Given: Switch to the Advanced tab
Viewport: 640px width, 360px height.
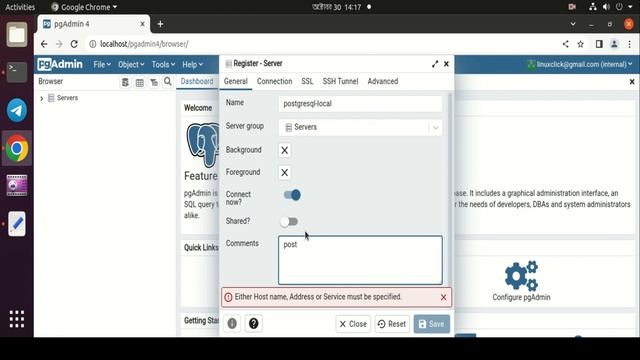Looking at the screenshot, I should point(382,81).
